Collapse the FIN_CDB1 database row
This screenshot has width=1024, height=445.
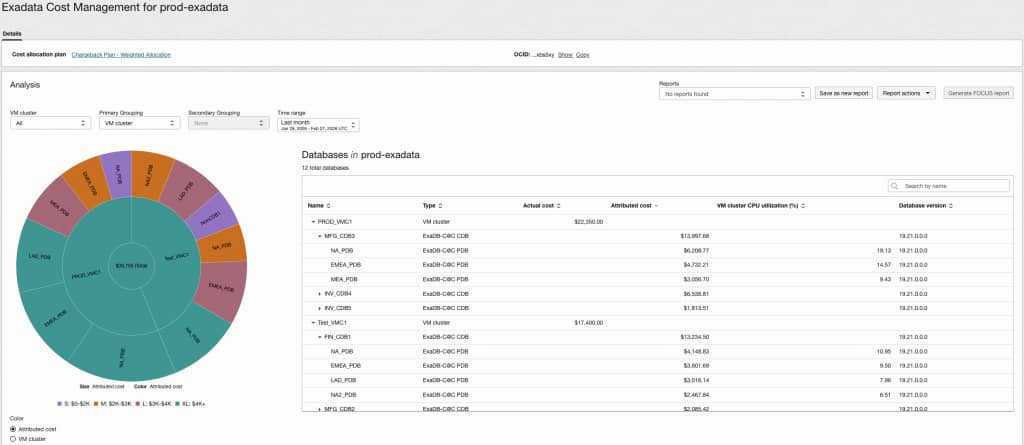click(x=319, y=337)
